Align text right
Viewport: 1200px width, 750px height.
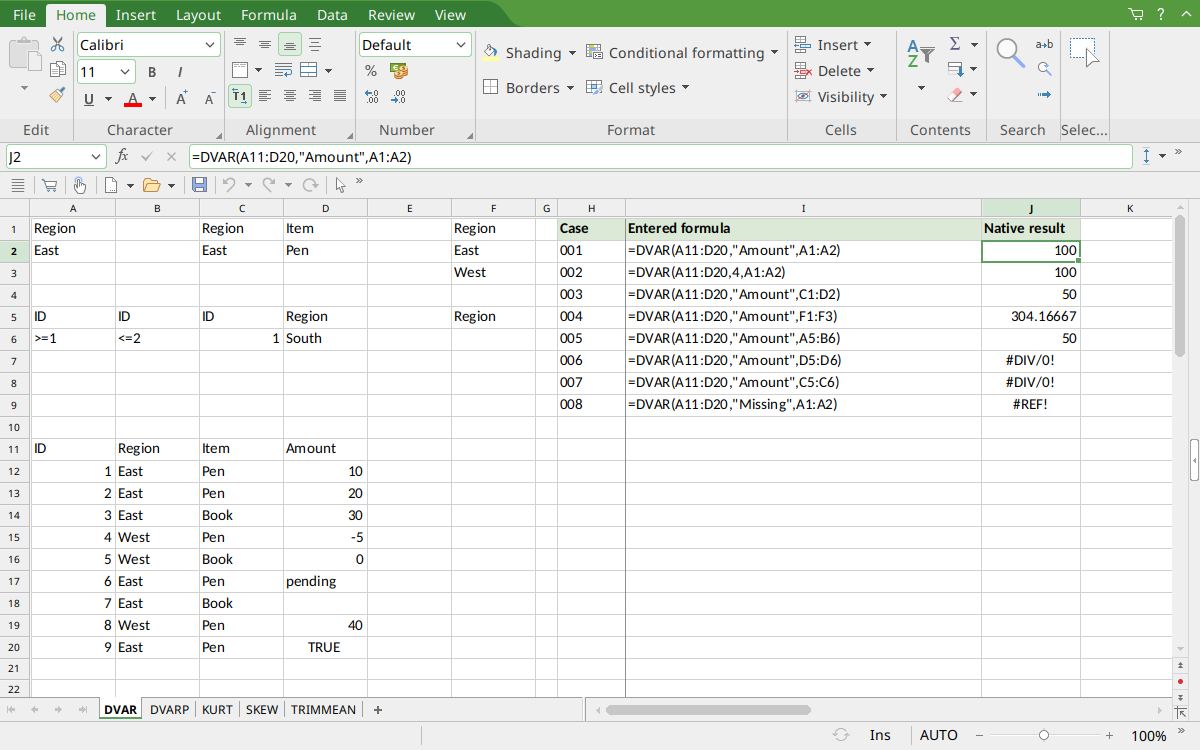315,96
